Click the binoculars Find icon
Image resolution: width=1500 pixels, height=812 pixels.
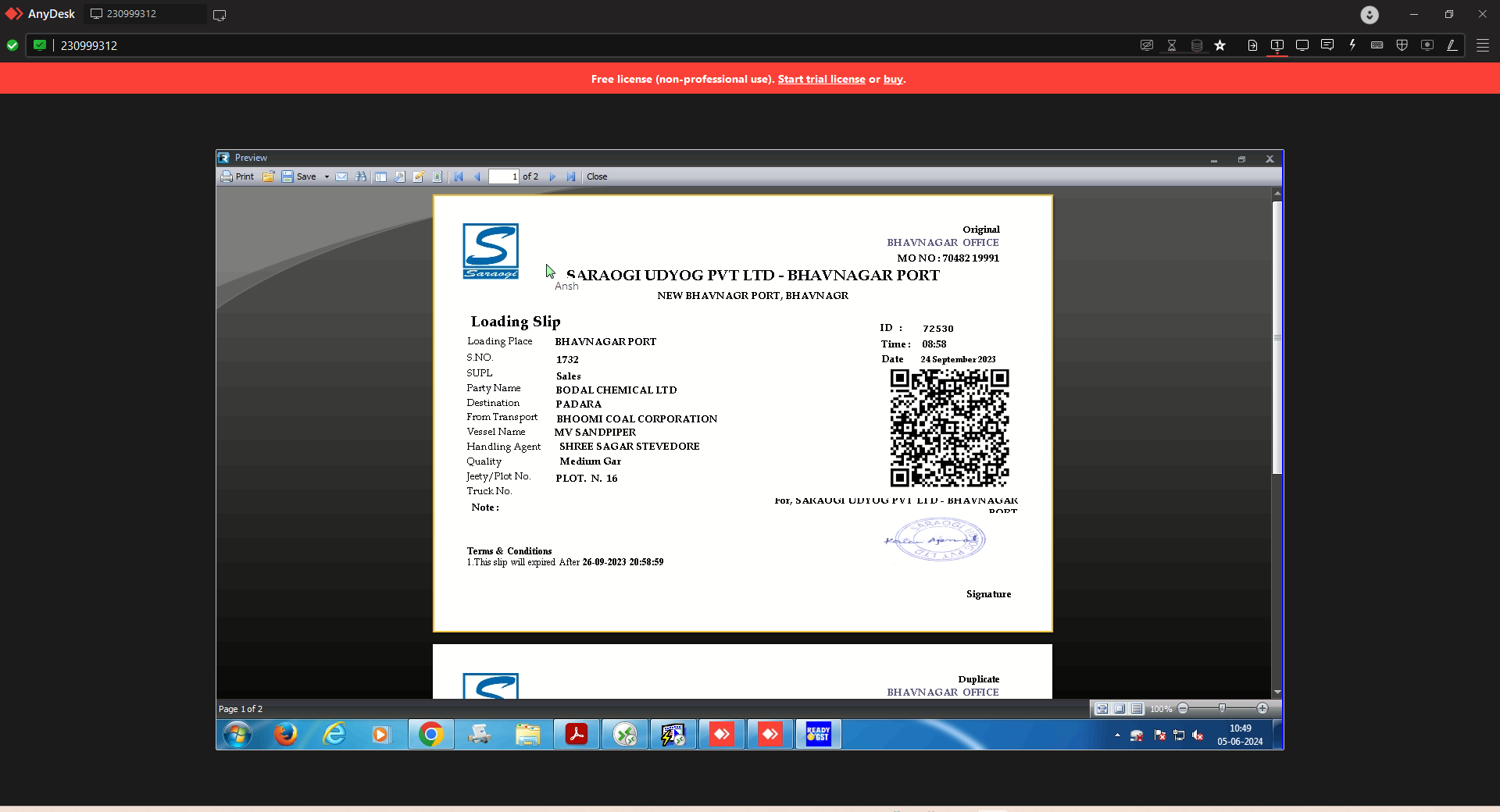pyautogui.click(x=360, y=176)
